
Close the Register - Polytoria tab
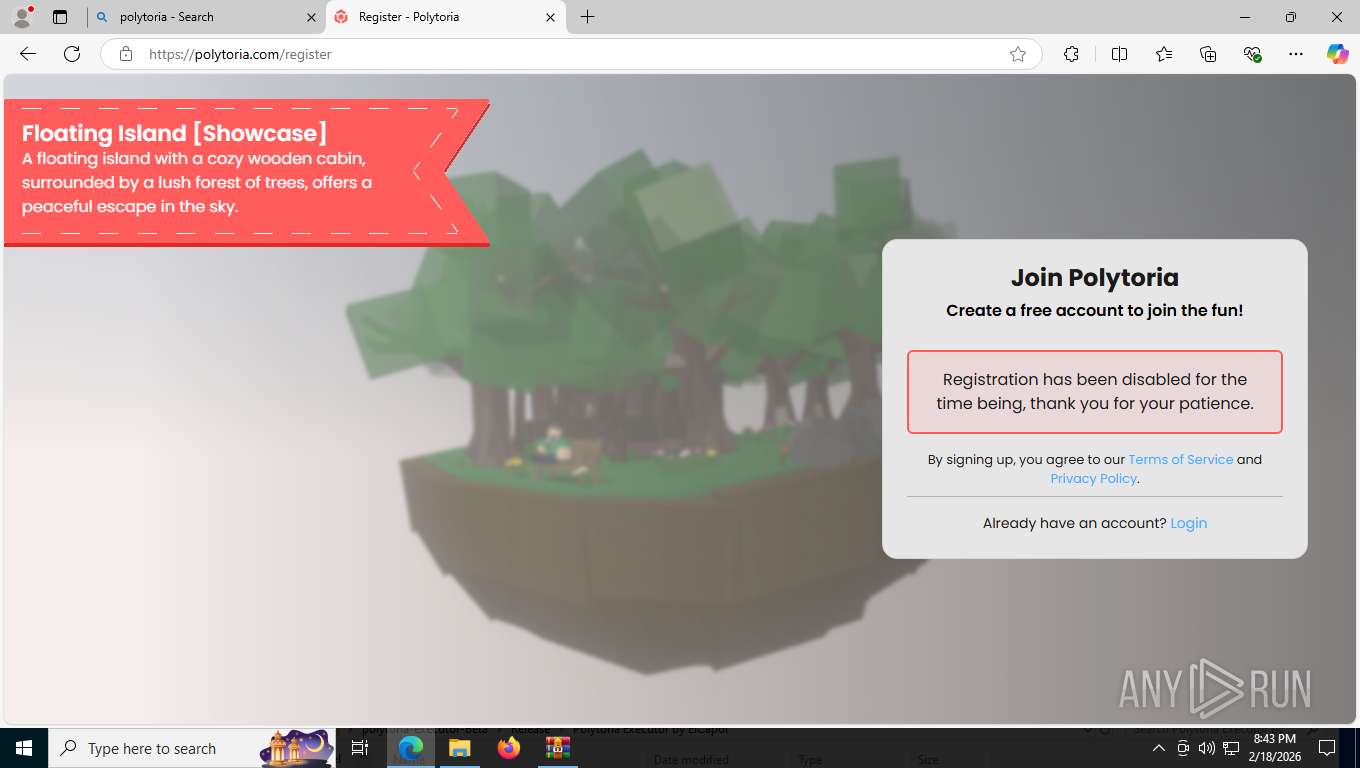550,17
